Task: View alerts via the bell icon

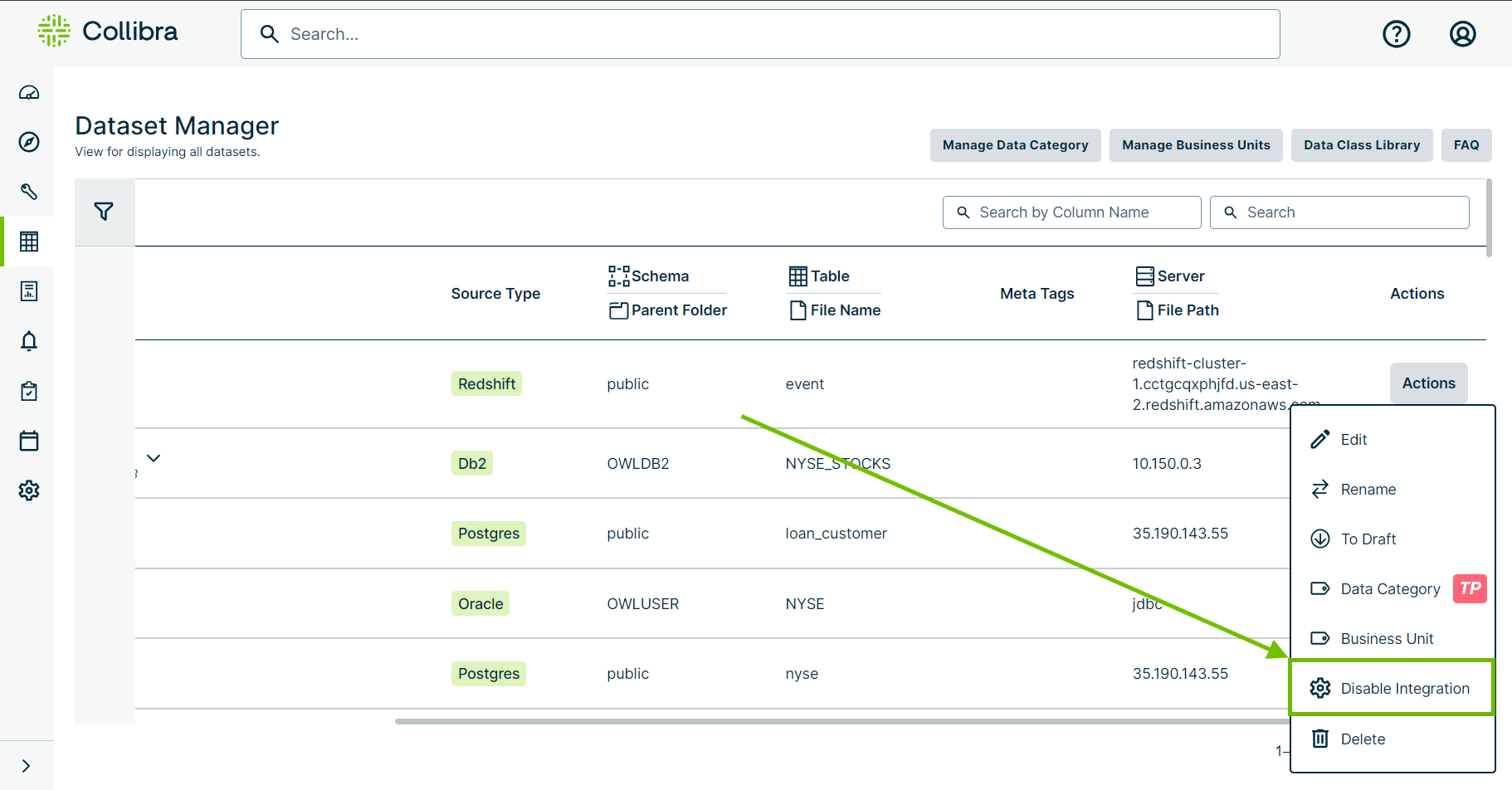Action: [x=28, y=341]
